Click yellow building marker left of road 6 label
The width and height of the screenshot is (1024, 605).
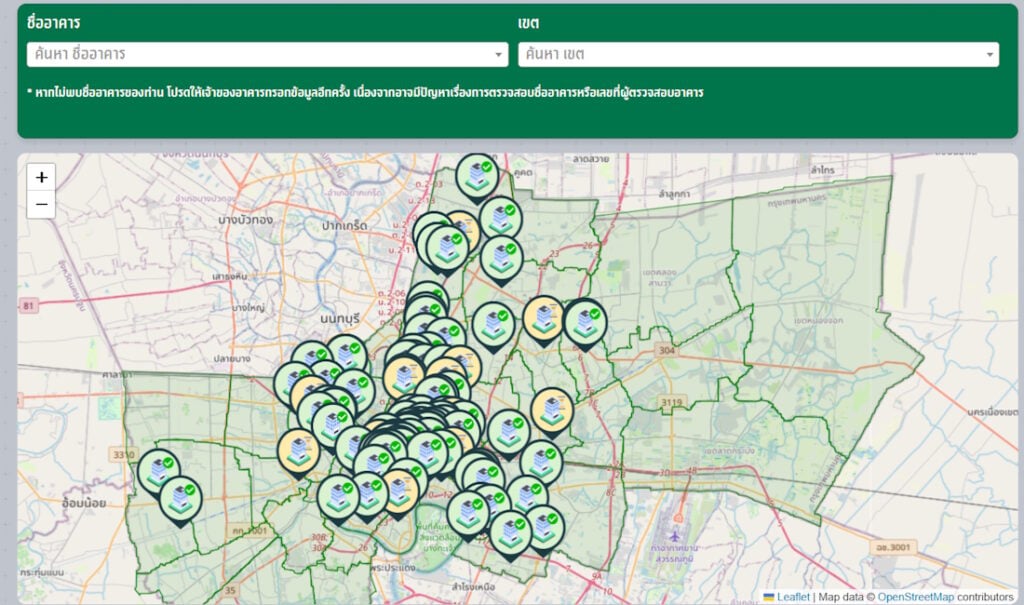(544, 318)
